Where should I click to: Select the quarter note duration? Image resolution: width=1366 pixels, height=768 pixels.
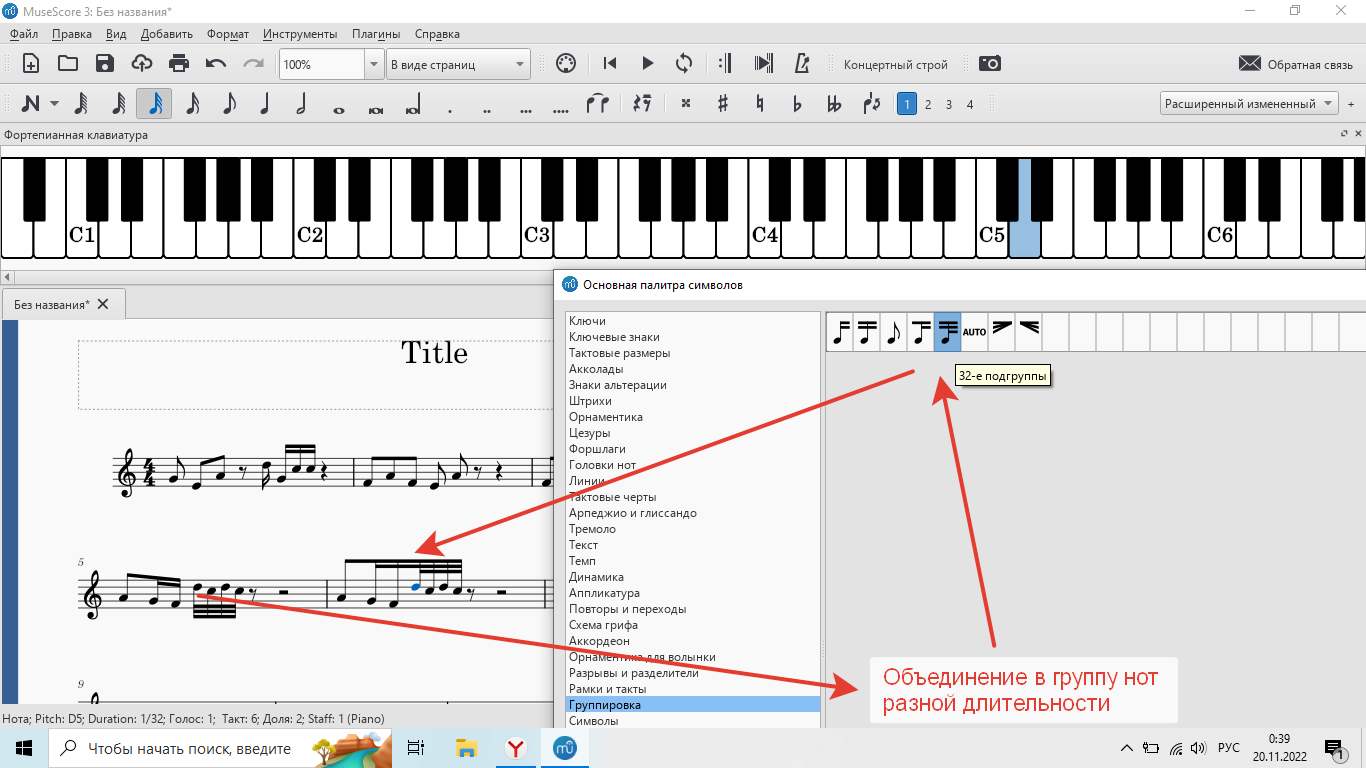pos(265,104)
